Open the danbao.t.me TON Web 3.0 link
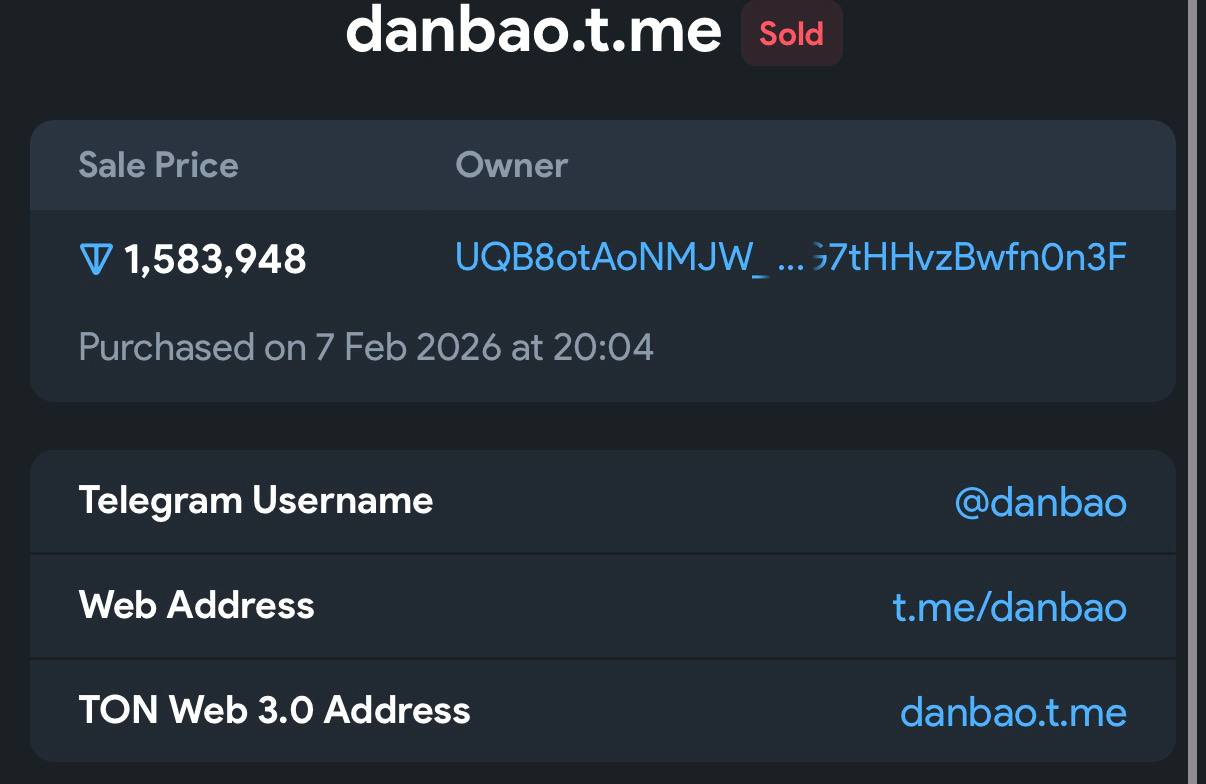The width and height of the screenshot is (1206, 784). point(1013,712)
